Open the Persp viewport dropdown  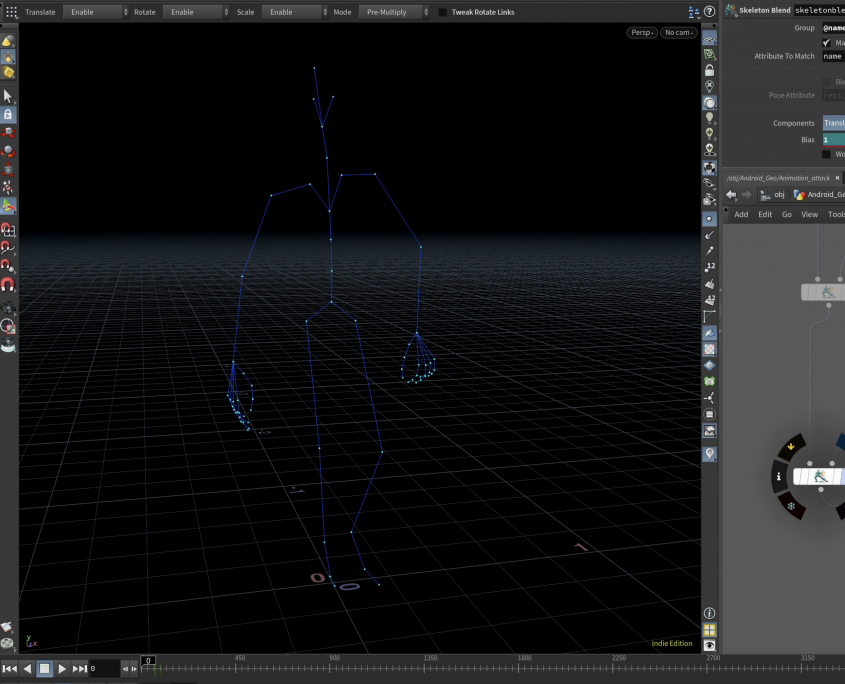pyautogui.click(x=642, y=33)
